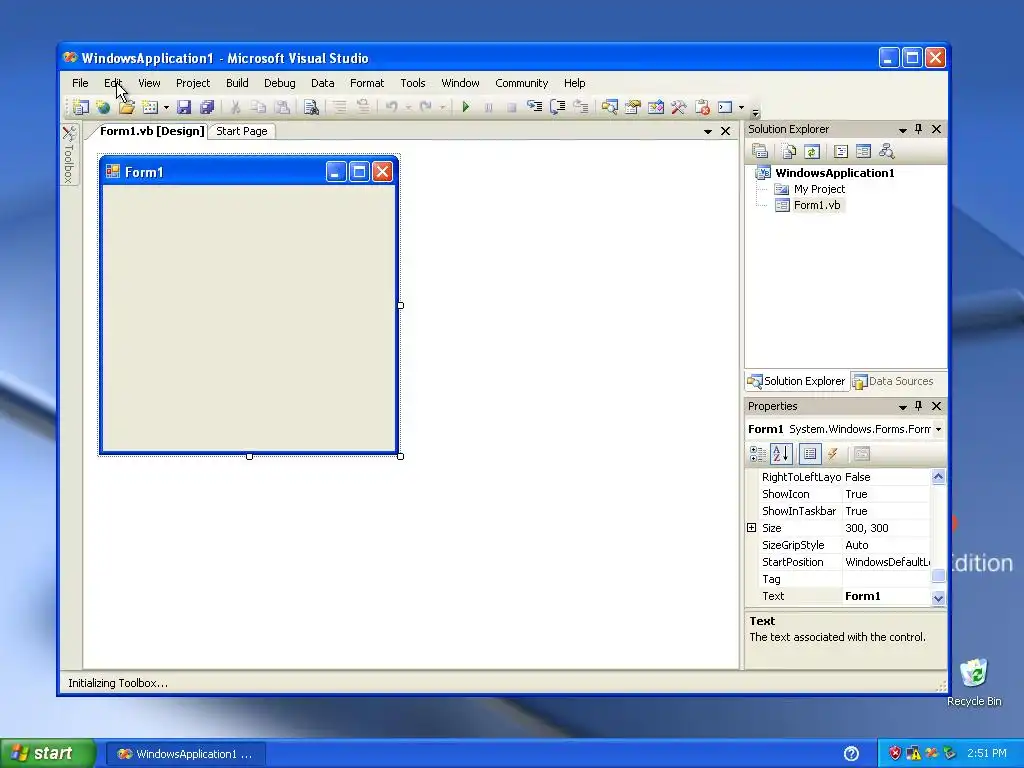Viewport: 1024px width, 768px height.
Task: Open the Edit menu
Action: [x=113, y=83]
